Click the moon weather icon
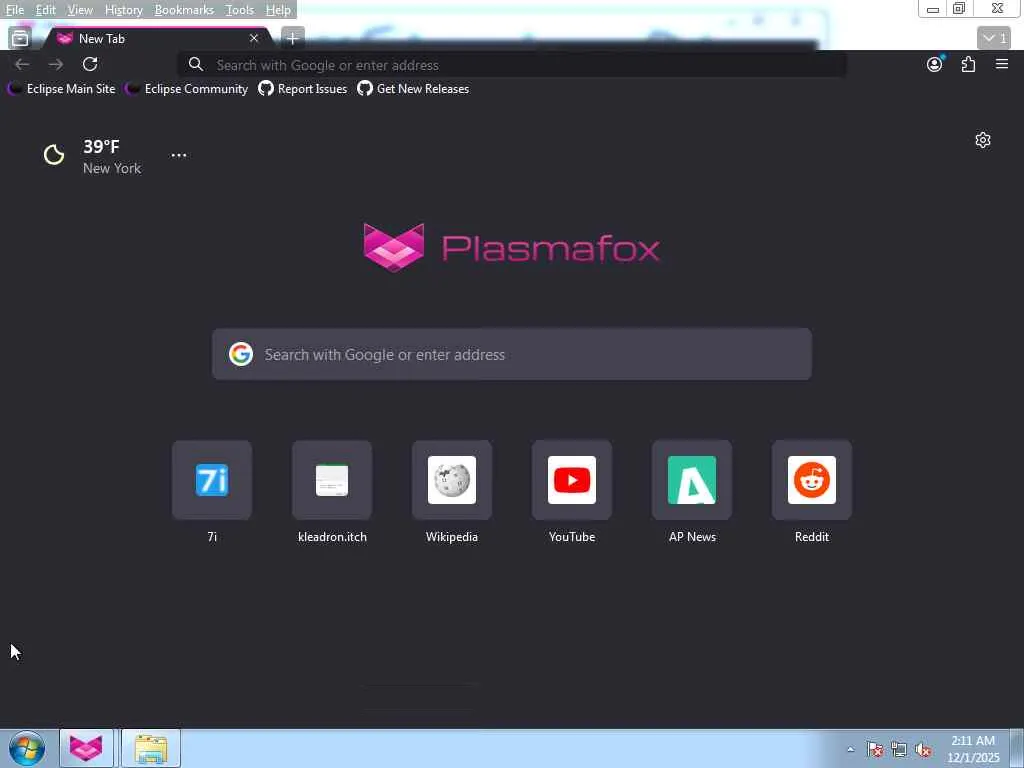The image size is (1024, 768). click(54, 155)
